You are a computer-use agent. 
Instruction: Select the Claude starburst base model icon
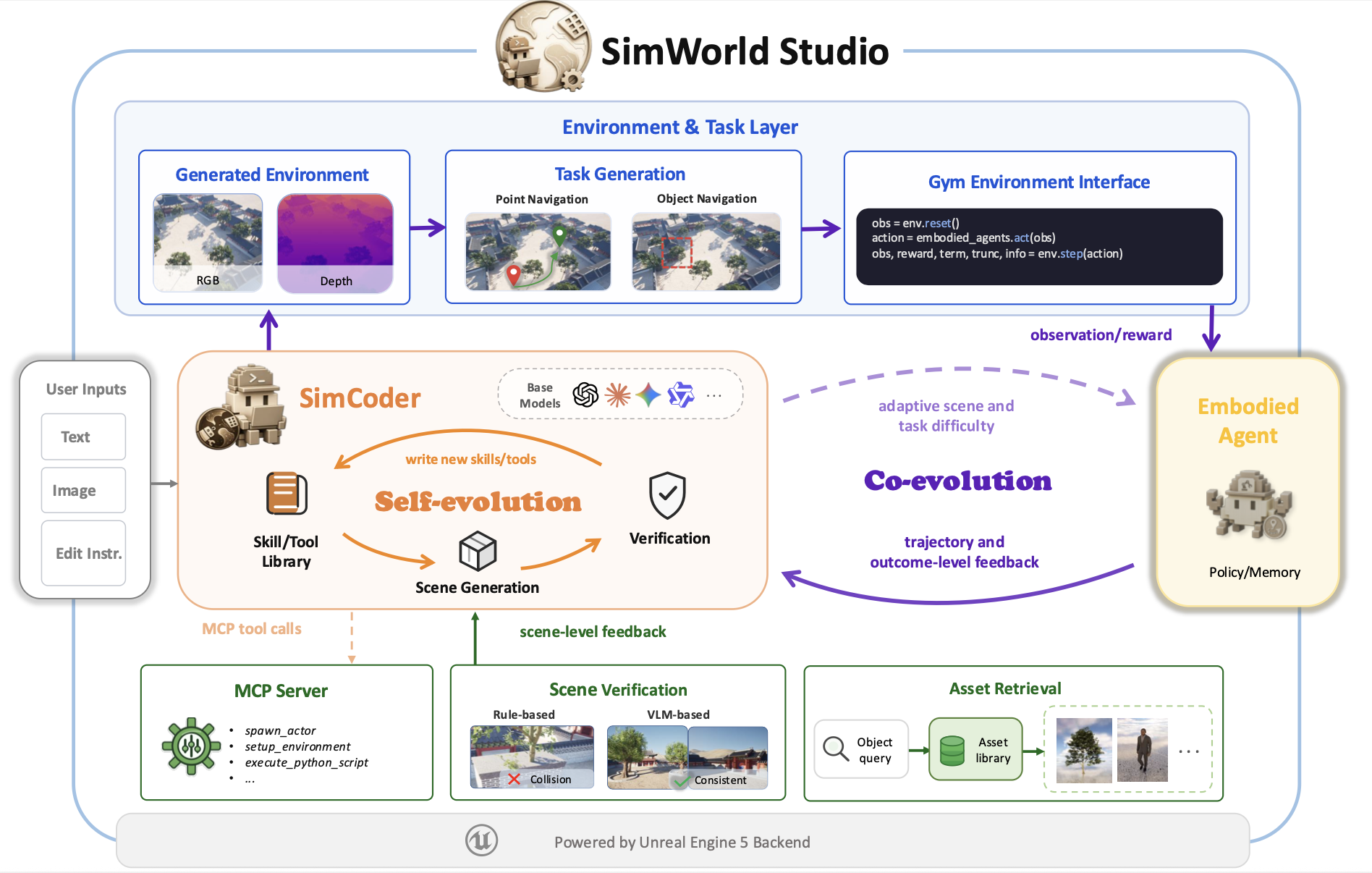pos(617,395)
